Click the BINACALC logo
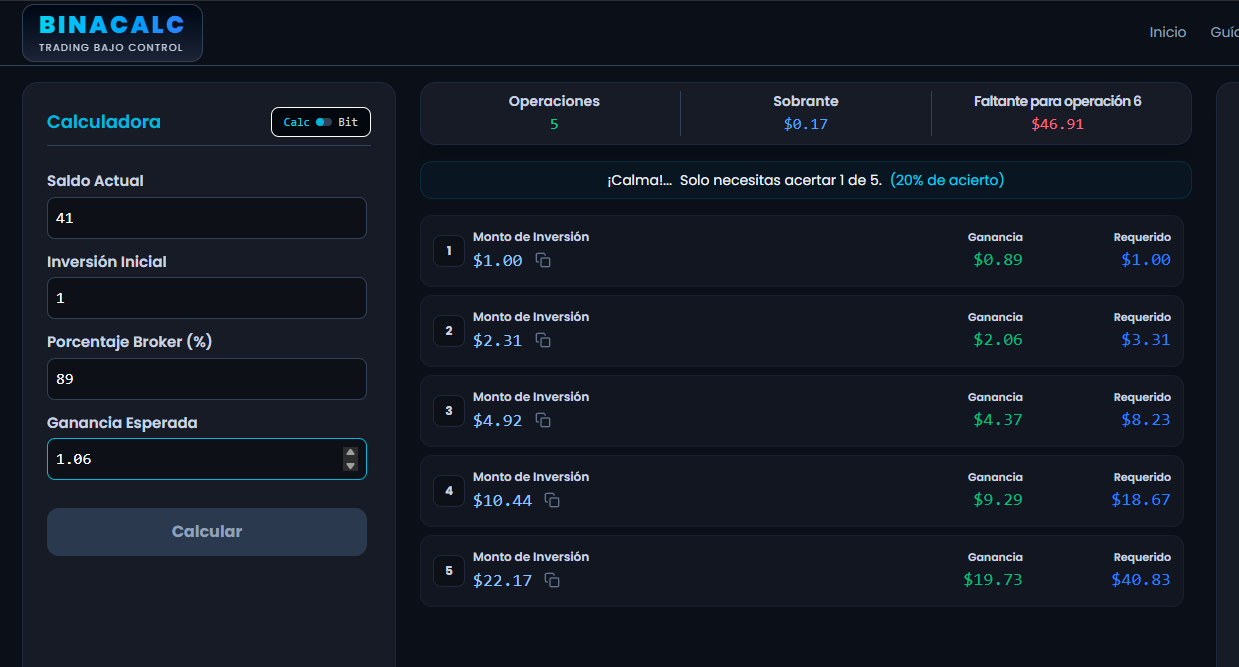 pos(112,32)
